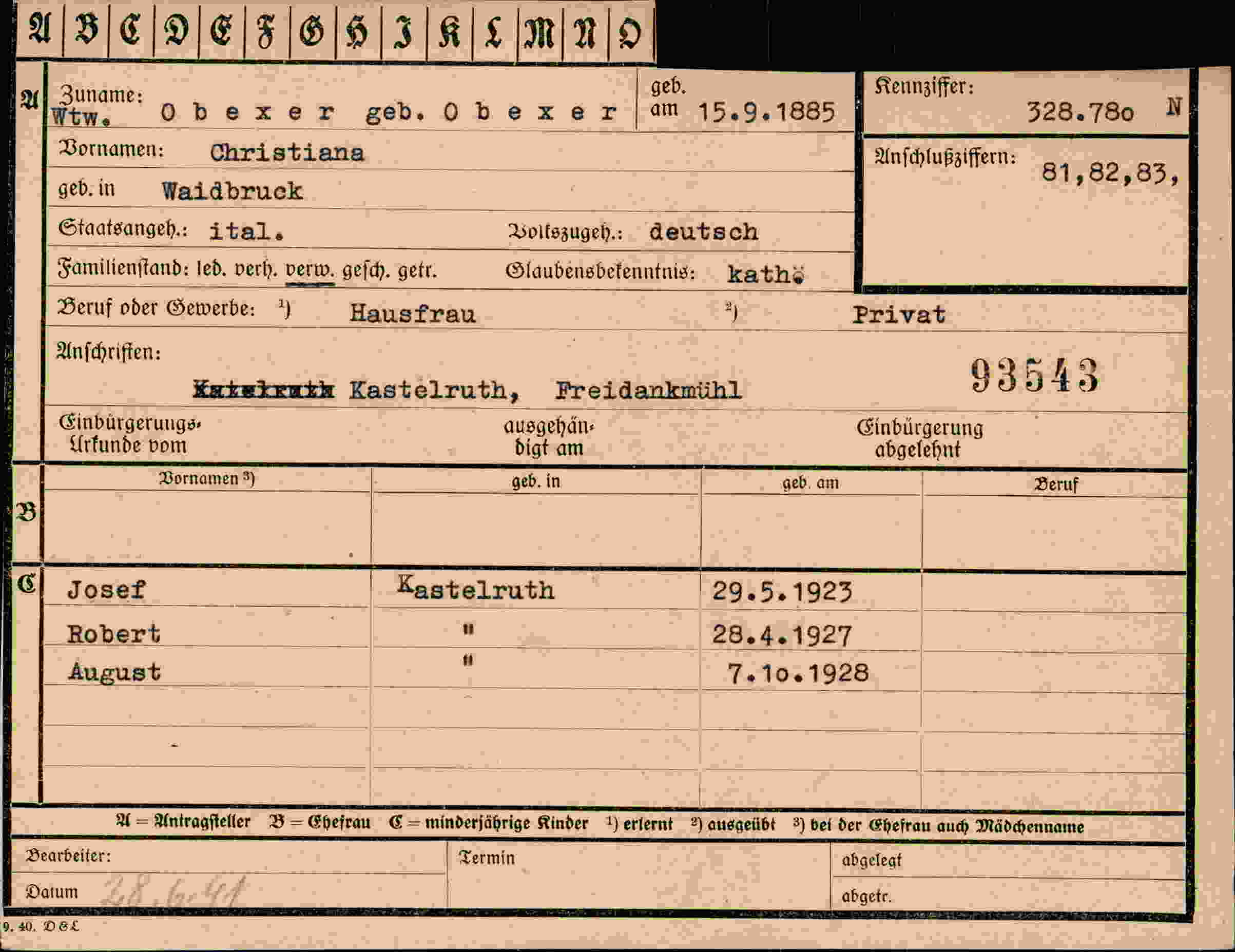Image resolution: width=1235 pixels, height=952 pixels.
Task: Click the date '28.4.1927'
Action: [781, 635]
